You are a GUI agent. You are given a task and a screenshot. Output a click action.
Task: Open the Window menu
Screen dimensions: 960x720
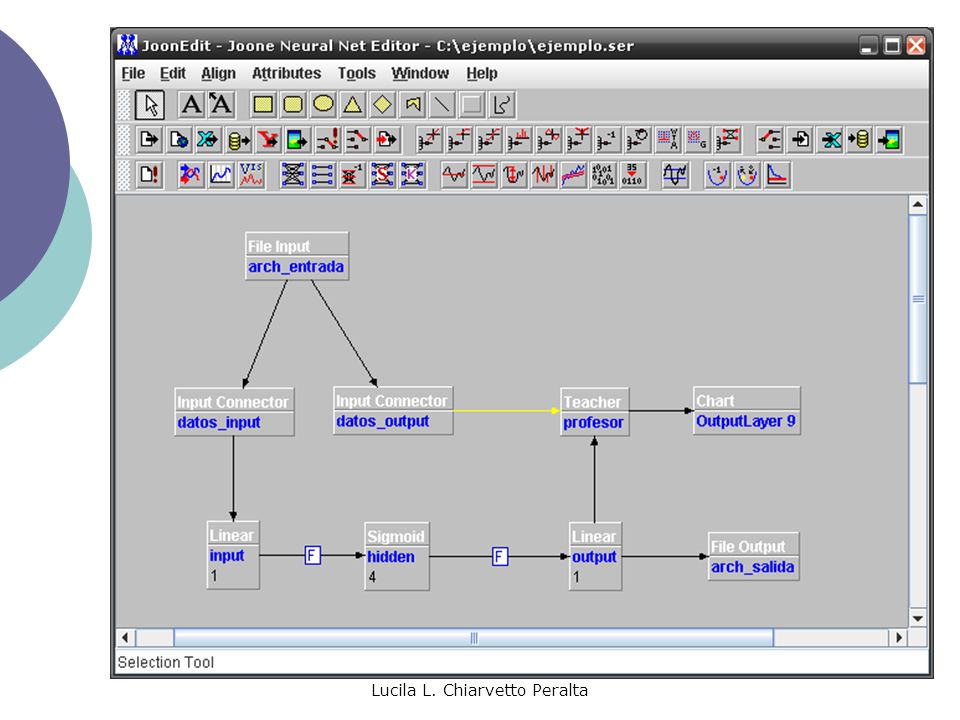tap(420, 73)
